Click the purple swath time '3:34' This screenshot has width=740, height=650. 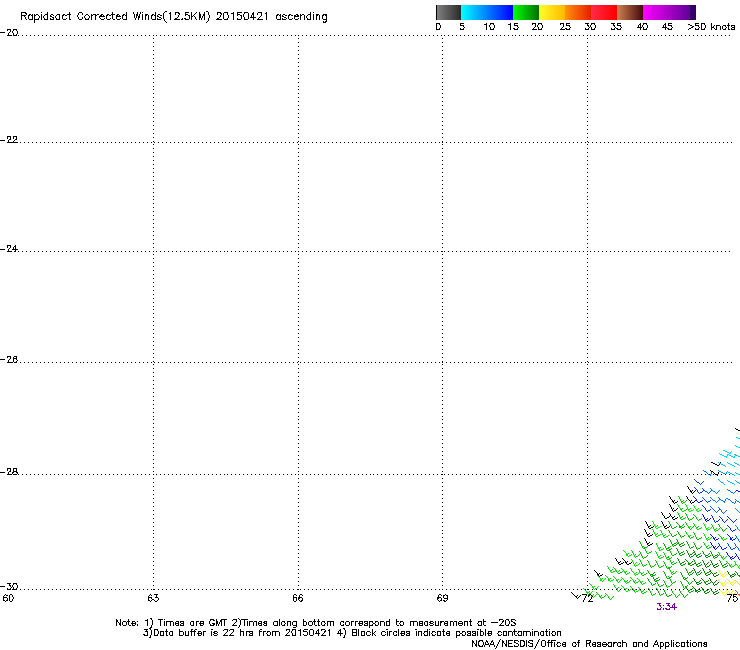tap(666, 607)
